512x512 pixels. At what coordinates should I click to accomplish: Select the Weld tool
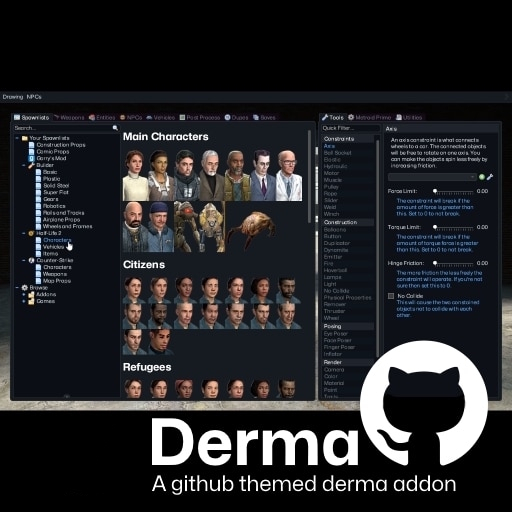(330, 207)
